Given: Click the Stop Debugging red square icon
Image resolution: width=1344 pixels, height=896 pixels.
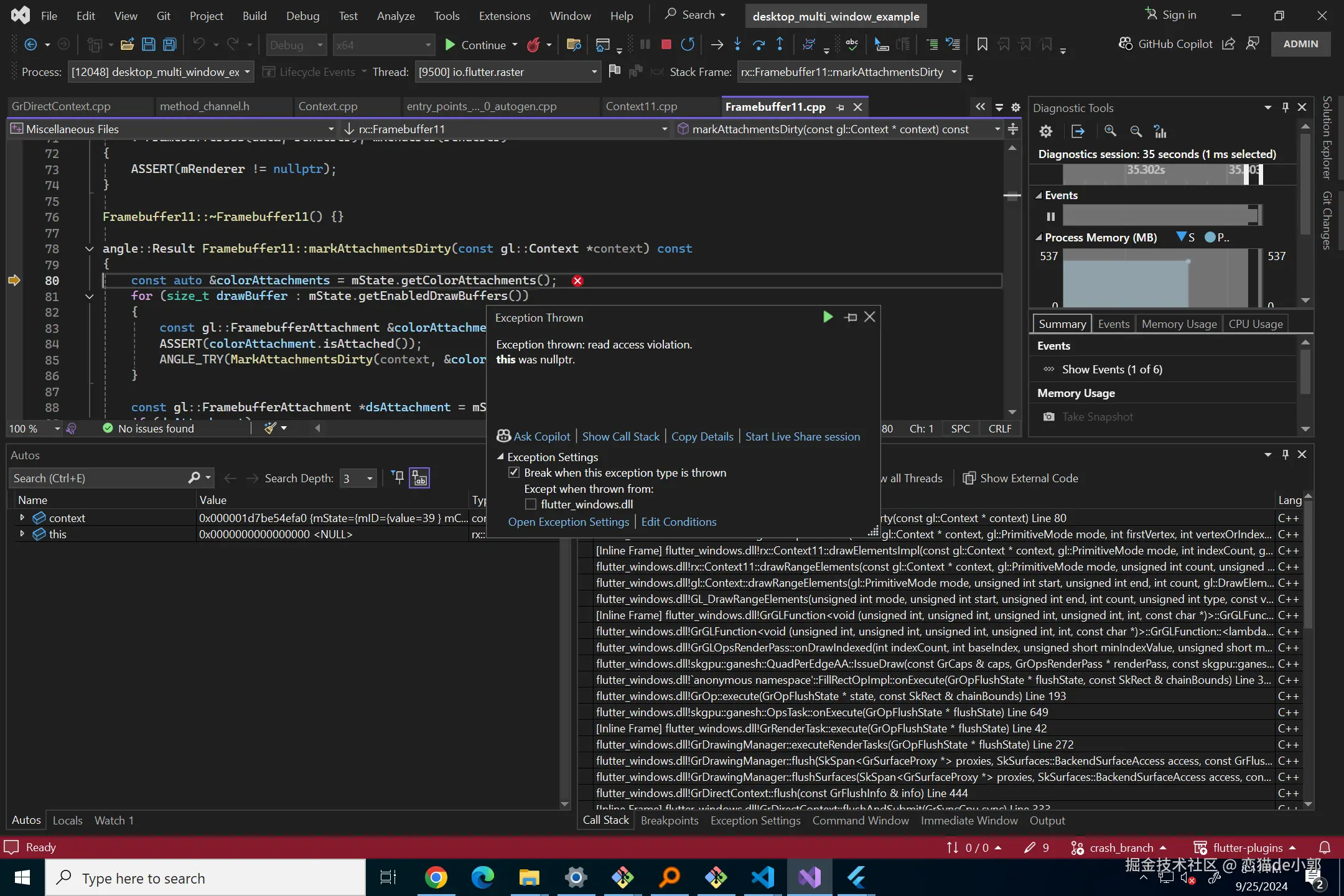Looking at the screenshot, I should [x=666, y=44].
